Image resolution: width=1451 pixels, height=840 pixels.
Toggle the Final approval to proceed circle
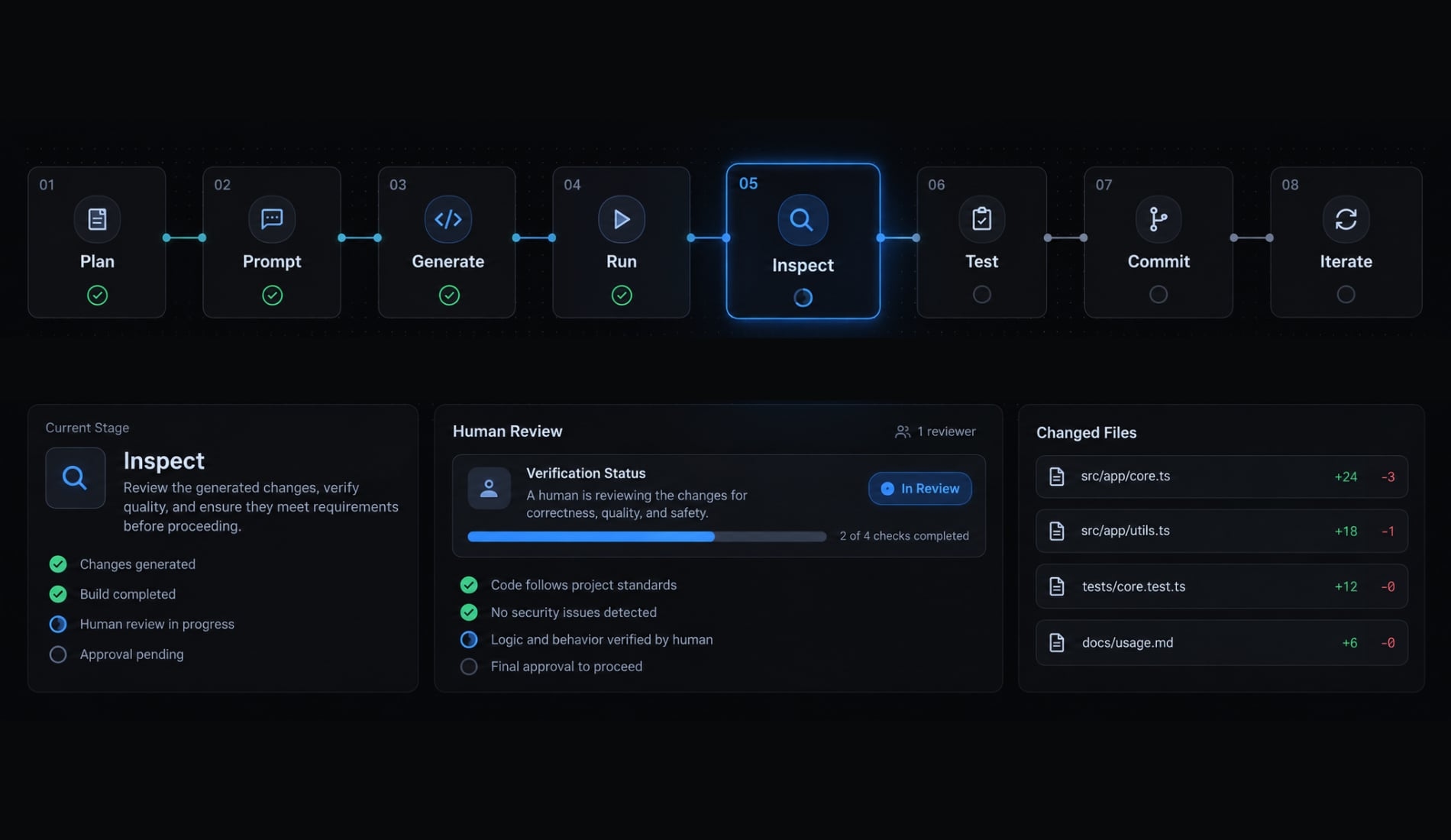(469, 667)
